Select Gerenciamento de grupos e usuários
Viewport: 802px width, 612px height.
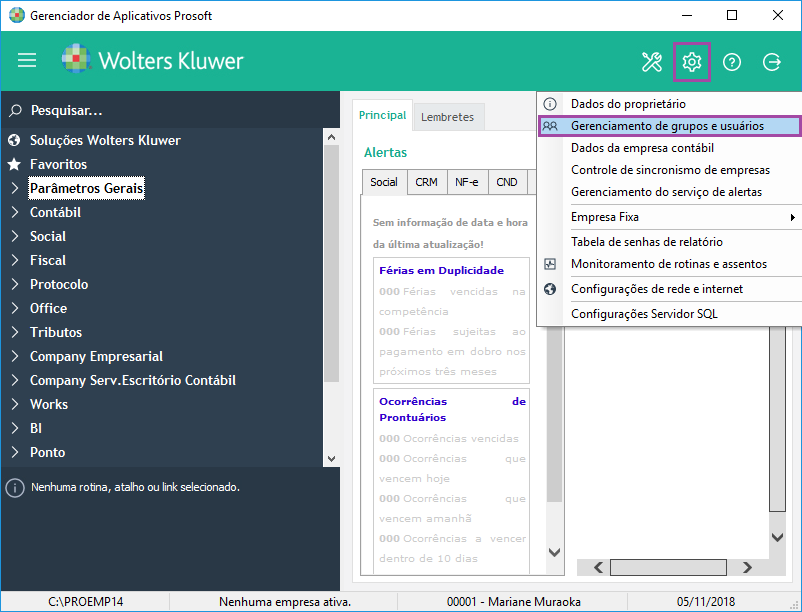click(x=670, y=126)
